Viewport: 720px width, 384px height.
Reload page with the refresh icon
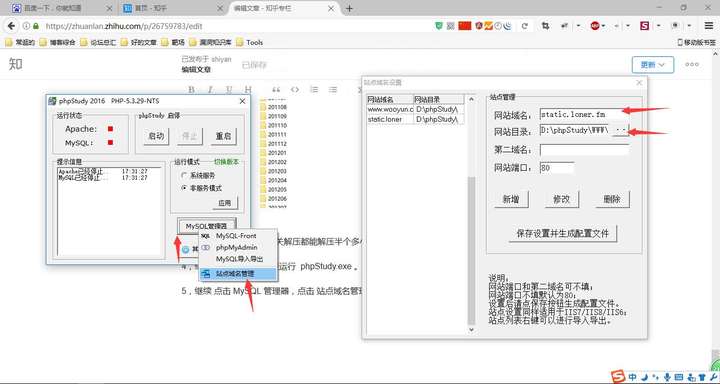point(525,26)
